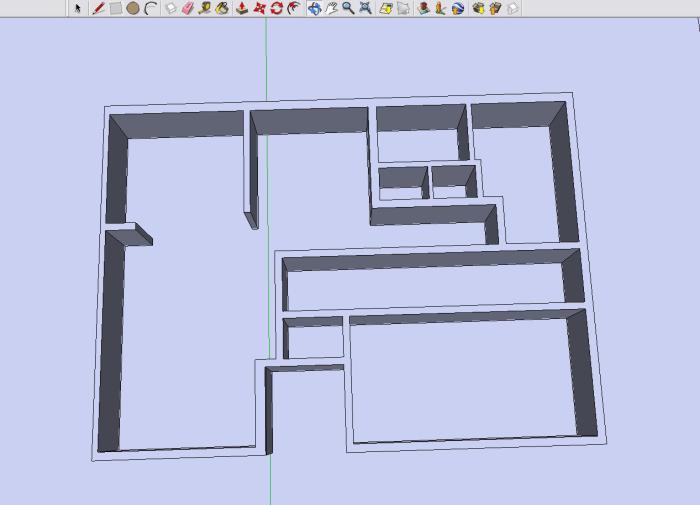Preview model in Google Earth
Screen dimensions: 700x505
click(457, 8)
